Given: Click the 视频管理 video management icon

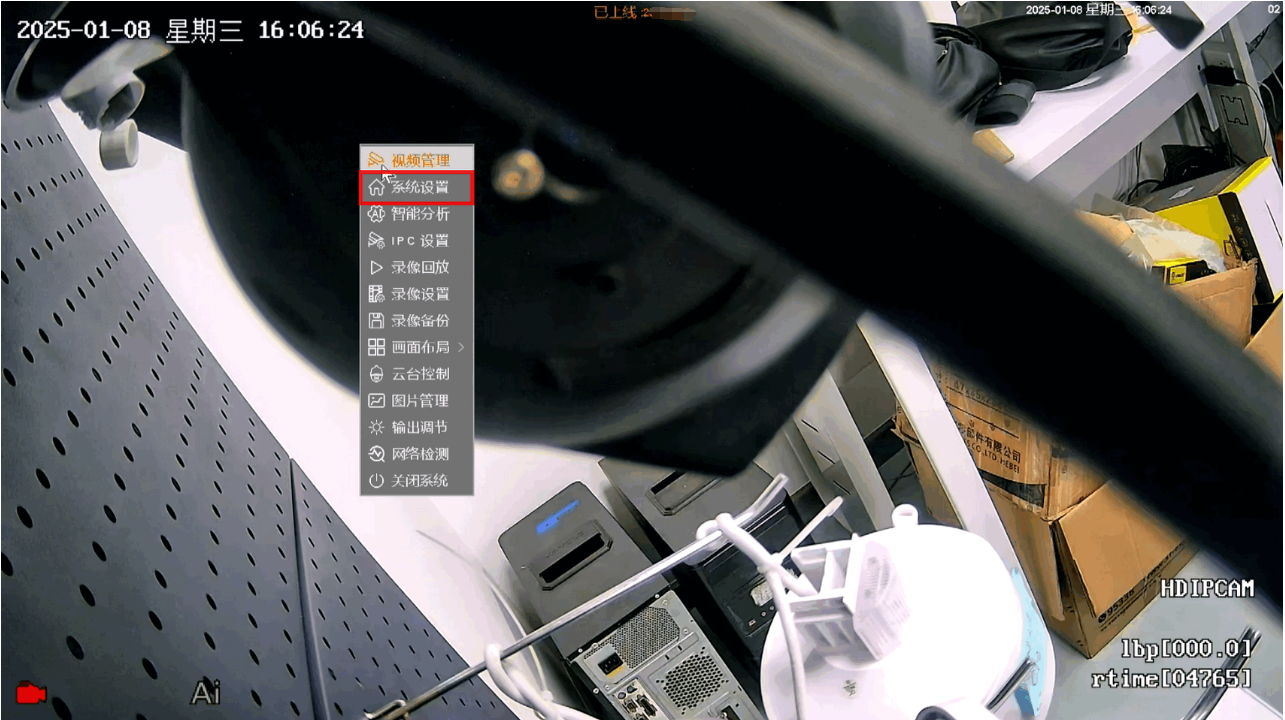Looking at the screenshot, I should pyautogui.click(x=376, y=160).
